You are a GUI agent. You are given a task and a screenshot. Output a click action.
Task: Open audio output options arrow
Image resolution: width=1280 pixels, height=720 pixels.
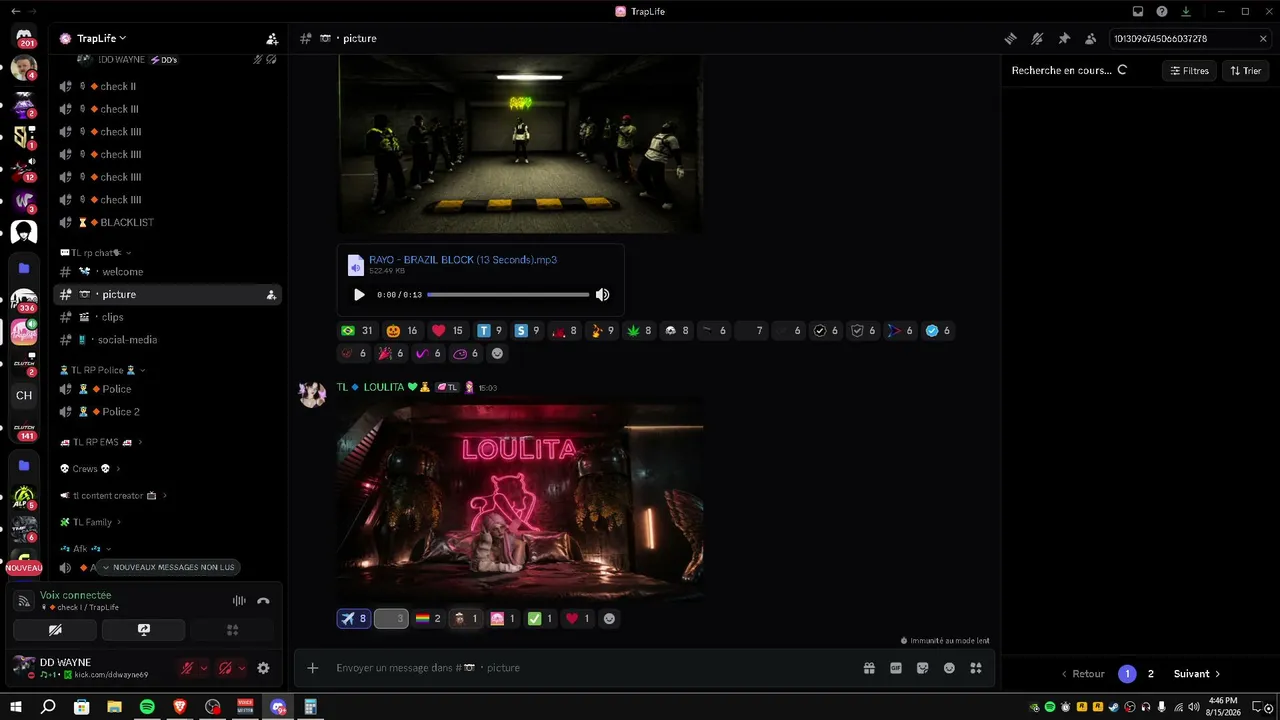click(242, 668)
